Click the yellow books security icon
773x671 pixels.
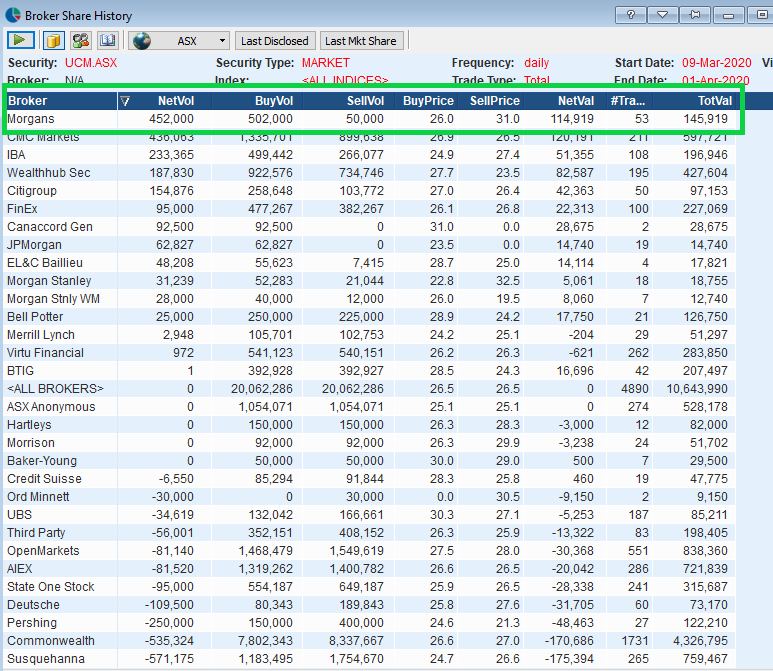point(53,40)
